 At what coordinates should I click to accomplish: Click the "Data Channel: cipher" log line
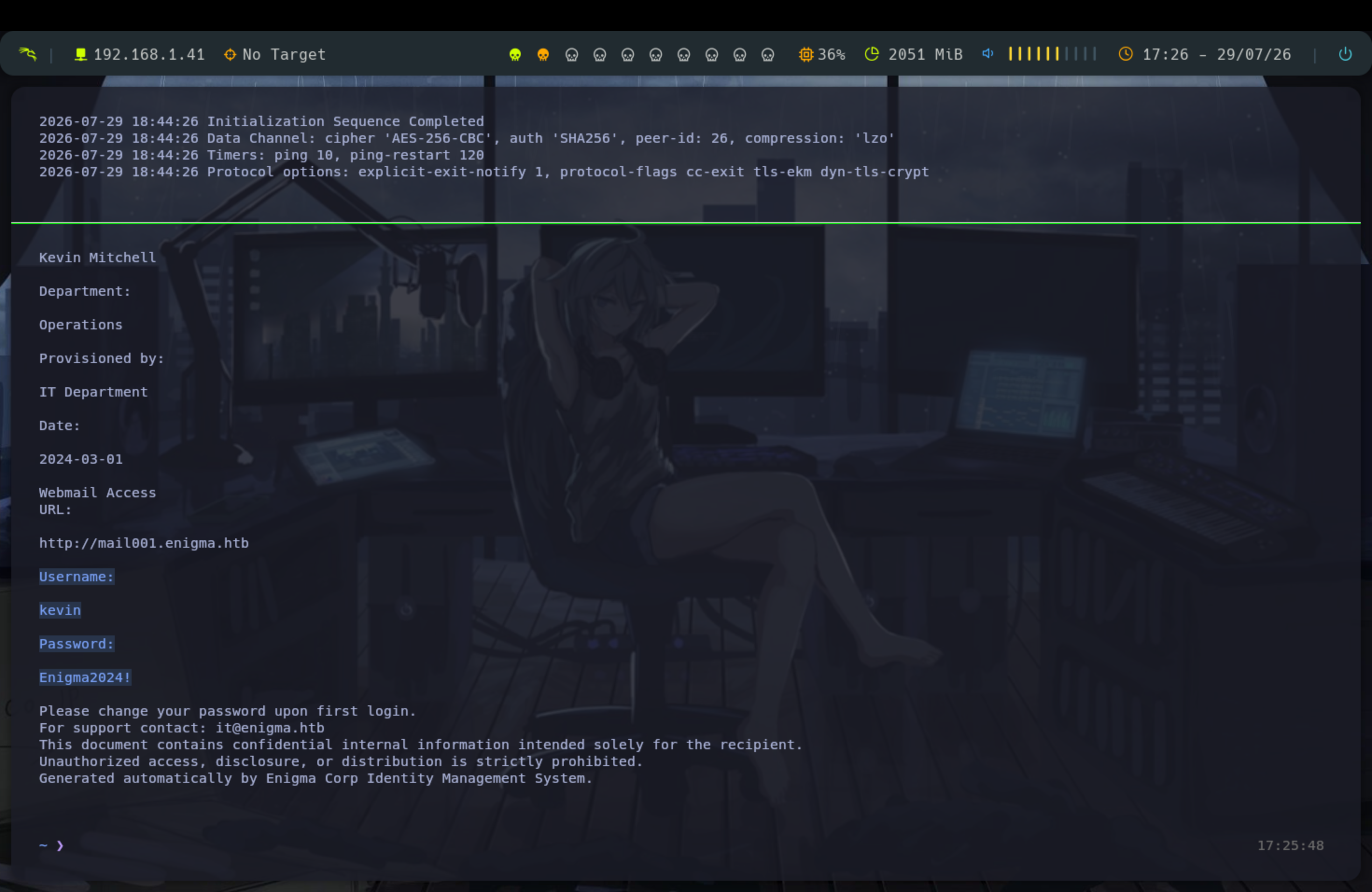pos(467,138)
